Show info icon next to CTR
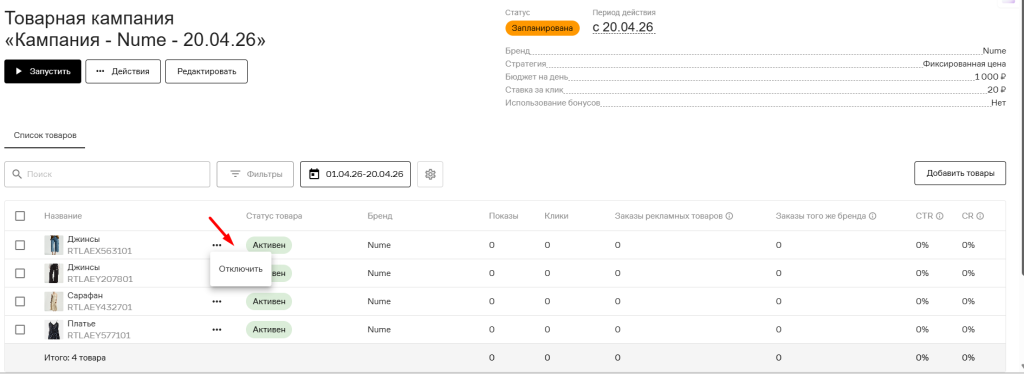Image resolution: width=1024 pixels, height=374 pixels. (x=939, y=216)
